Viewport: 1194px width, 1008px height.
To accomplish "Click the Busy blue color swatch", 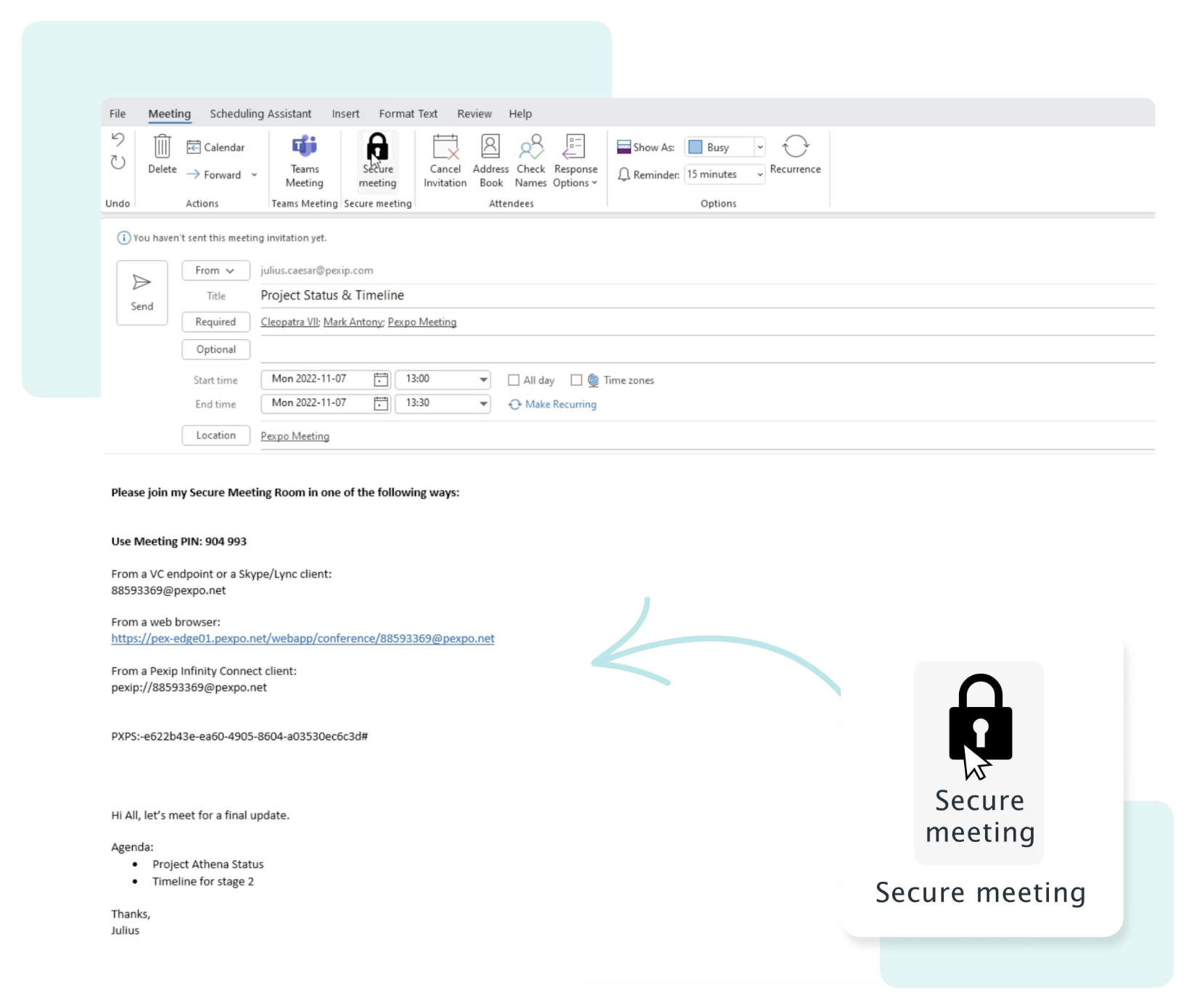I will click(695, 147).
